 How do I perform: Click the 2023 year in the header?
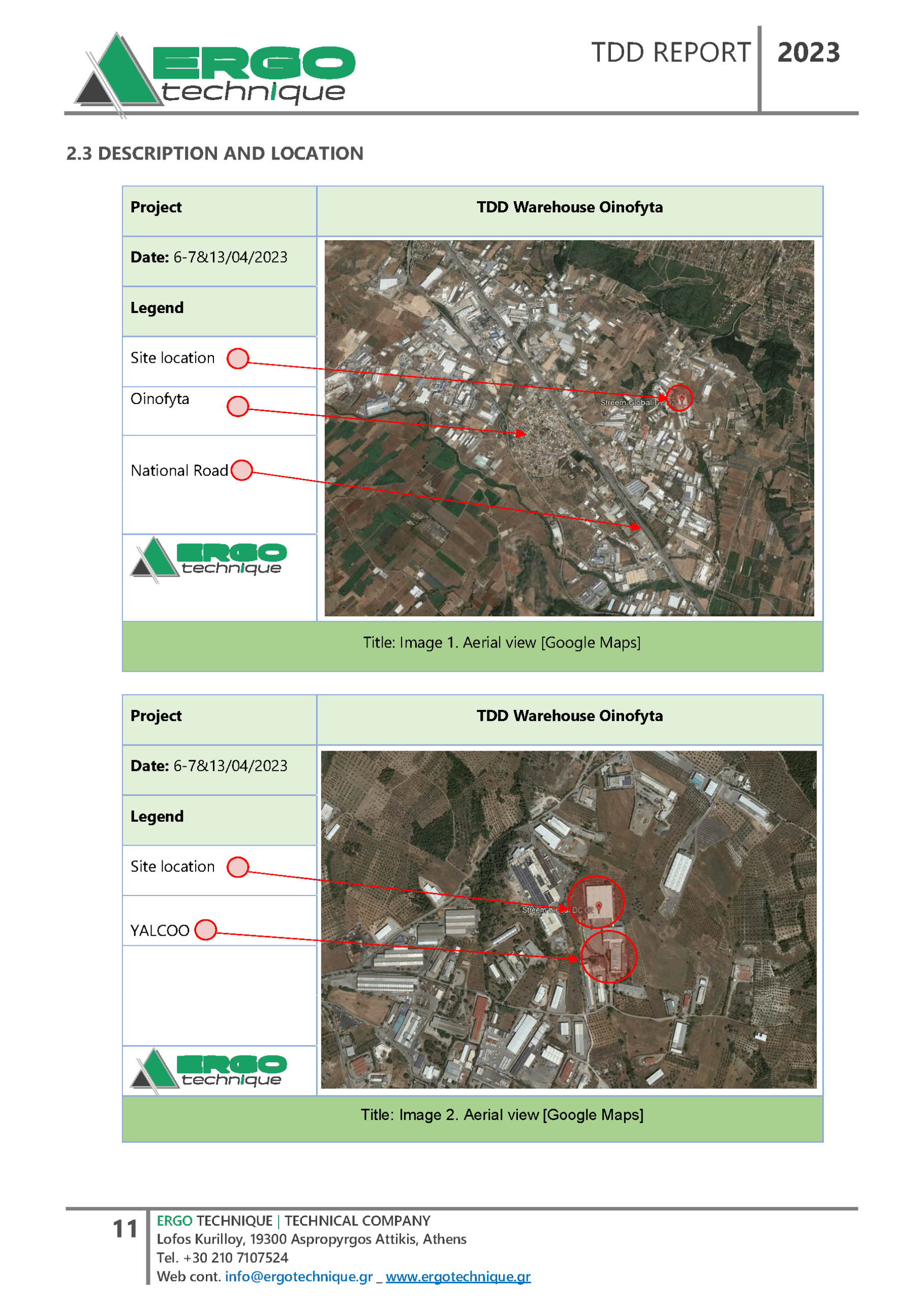[808, 52]
